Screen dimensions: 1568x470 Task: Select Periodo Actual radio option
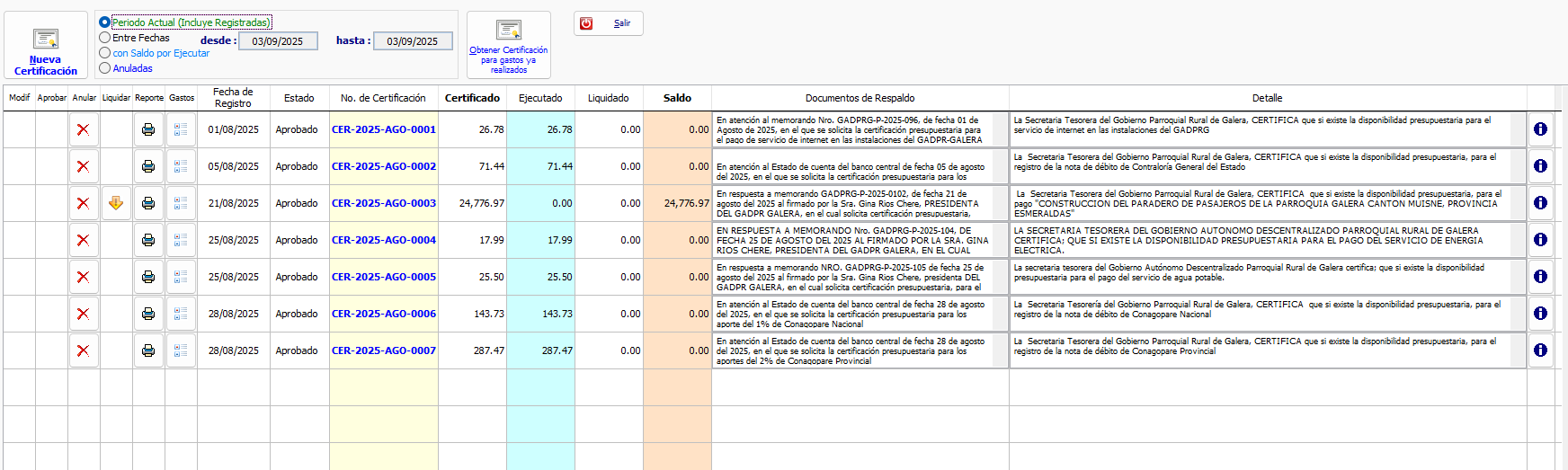click(x=105, y=22)
